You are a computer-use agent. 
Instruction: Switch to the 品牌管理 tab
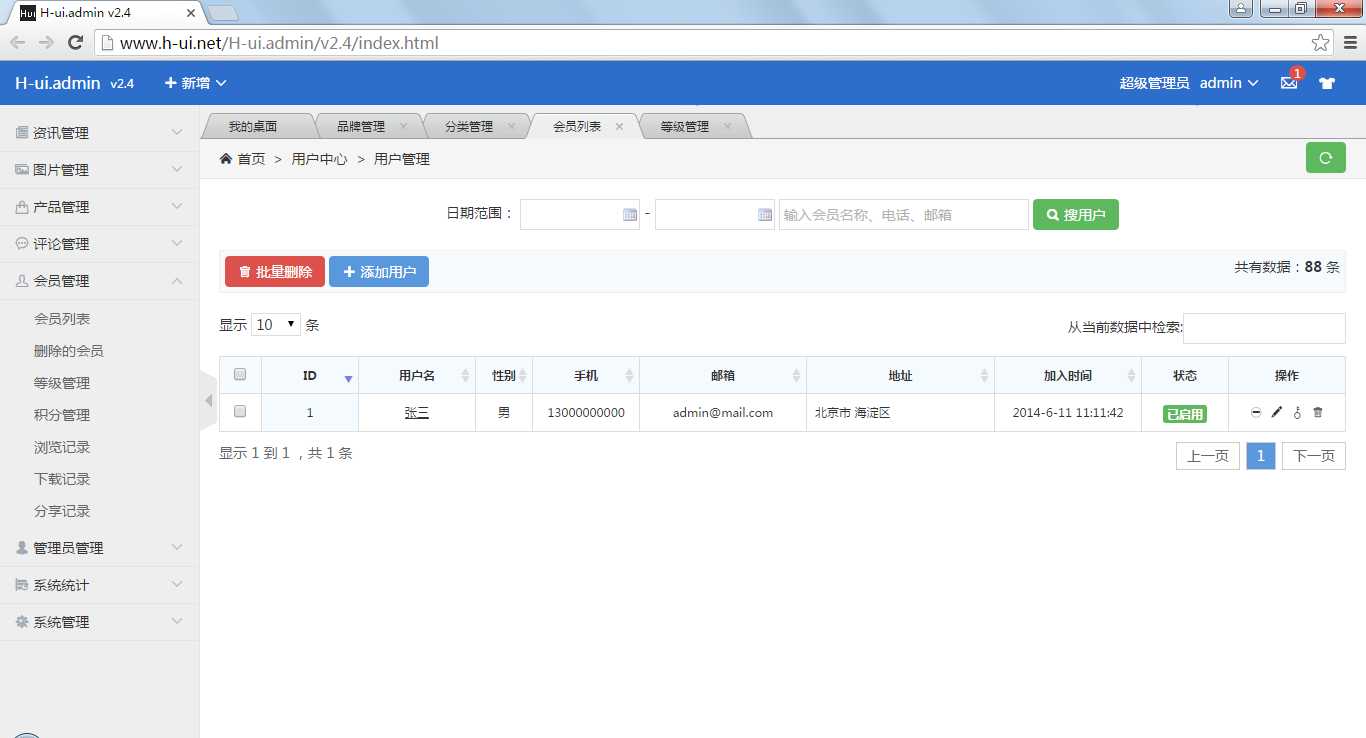(362, 127)
